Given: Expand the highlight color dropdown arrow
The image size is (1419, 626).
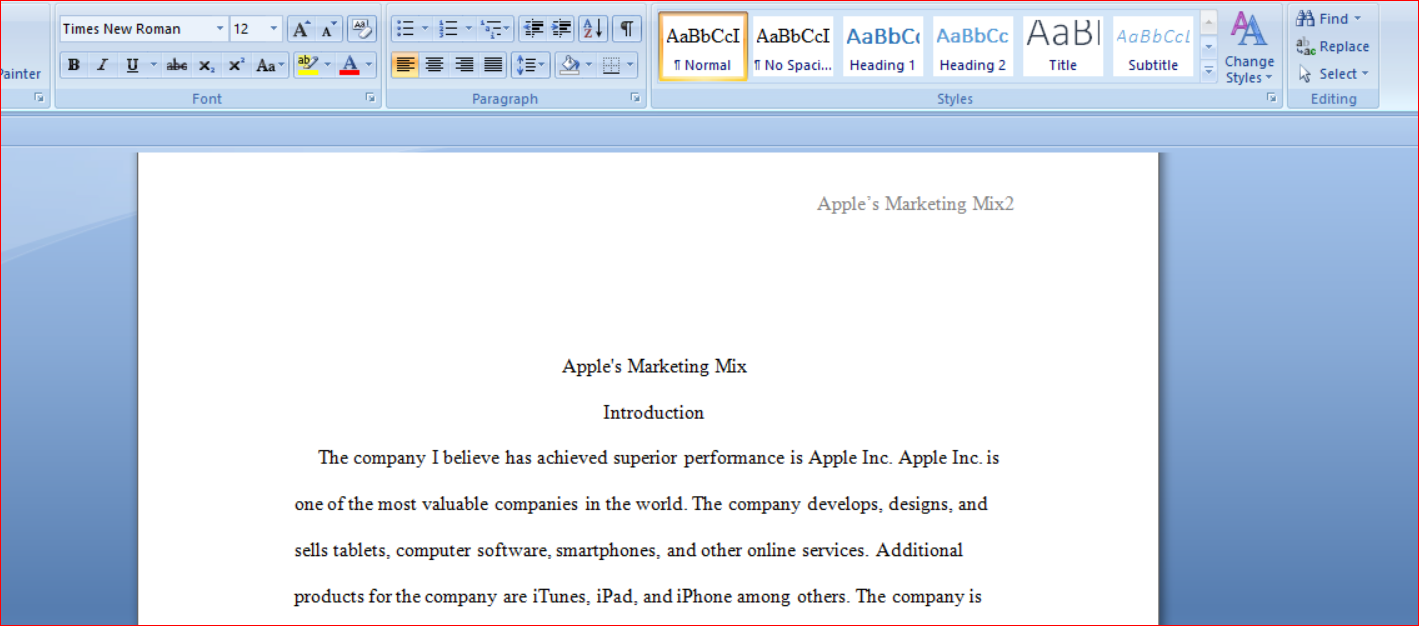Looking at the screenshot, I should pyautogui.click(x=327, y=66).
